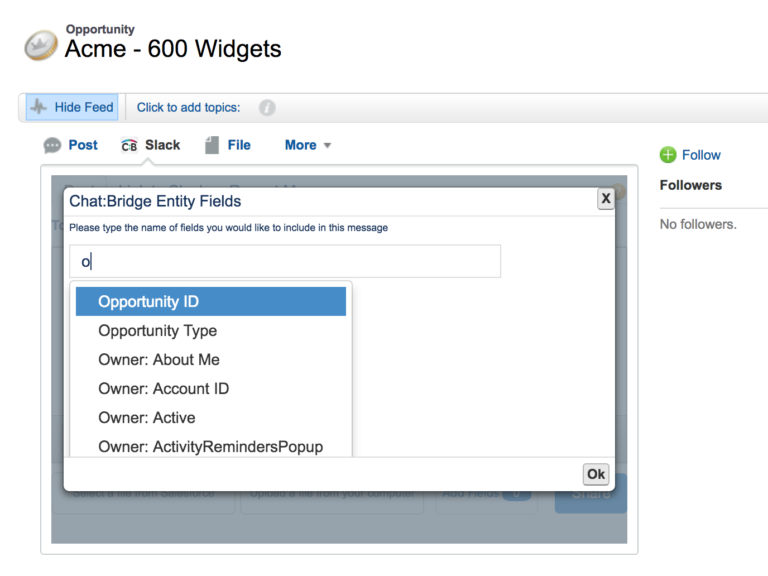Click the topics info icon
768x576 pixels.
[x=267, y=108]
